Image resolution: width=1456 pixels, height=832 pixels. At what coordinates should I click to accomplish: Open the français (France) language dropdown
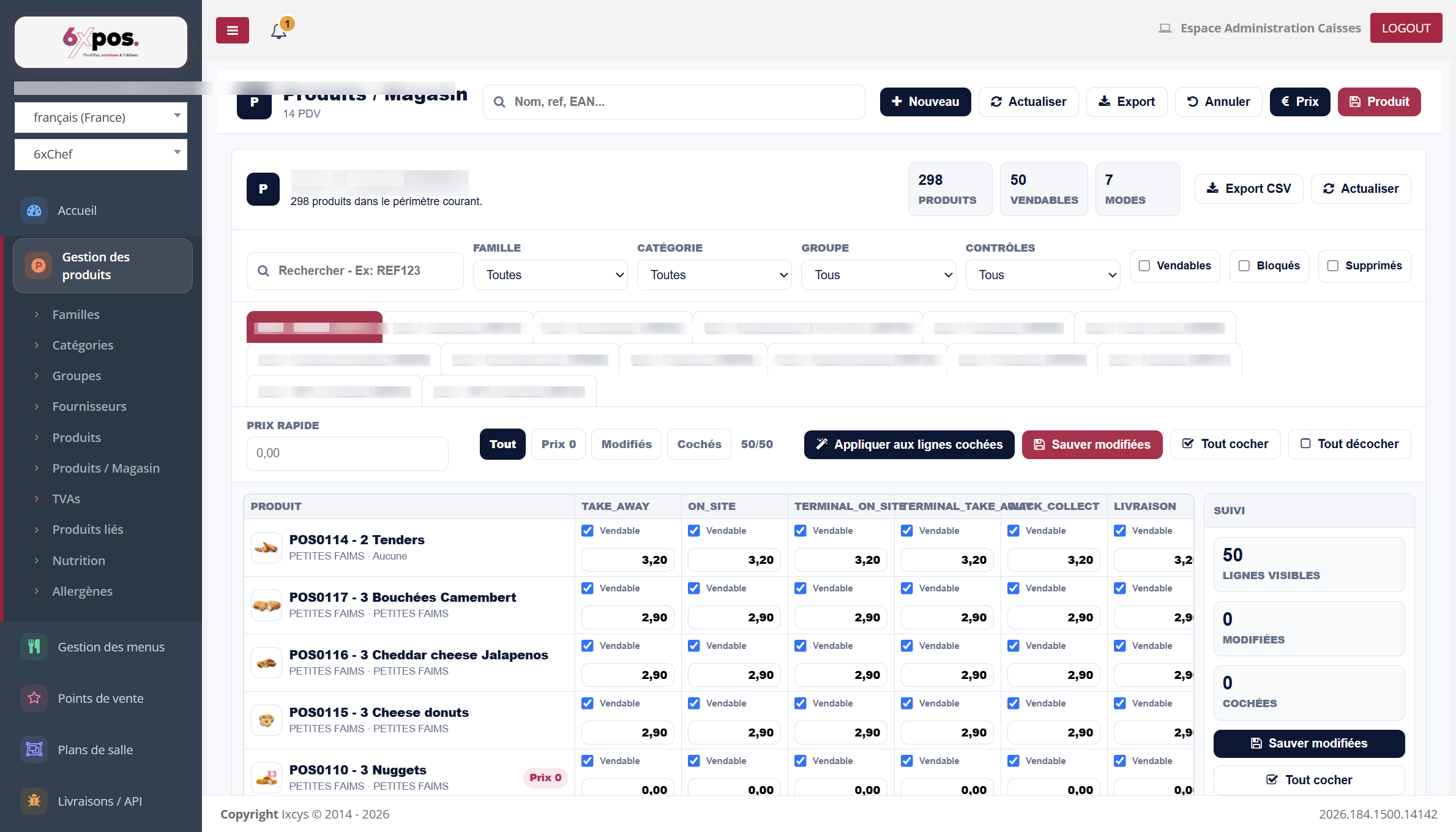[101, 118]
